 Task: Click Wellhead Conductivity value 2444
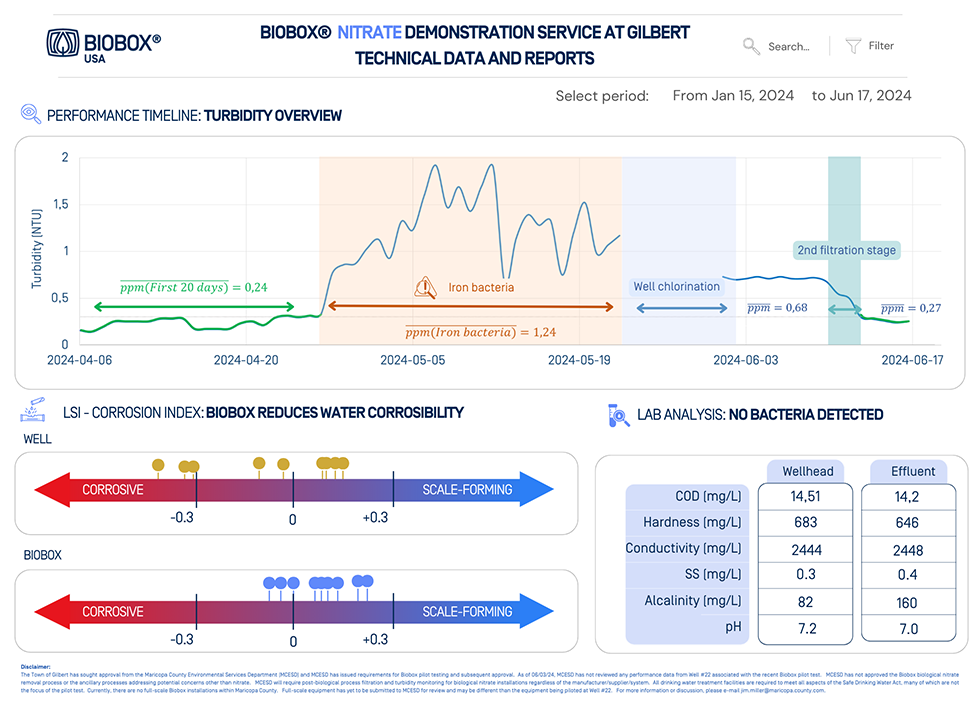point(806,550)
